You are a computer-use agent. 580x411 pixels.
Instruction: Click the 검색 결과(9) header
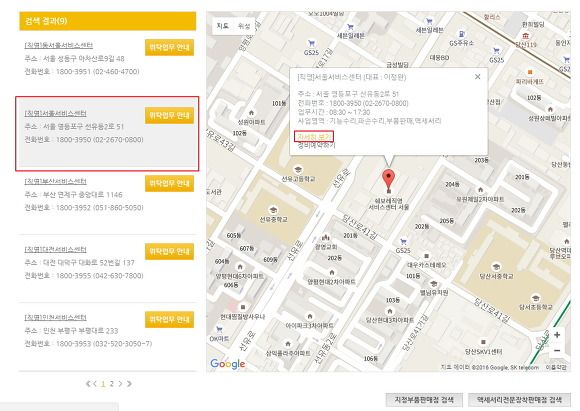click(x=108, y=21)
